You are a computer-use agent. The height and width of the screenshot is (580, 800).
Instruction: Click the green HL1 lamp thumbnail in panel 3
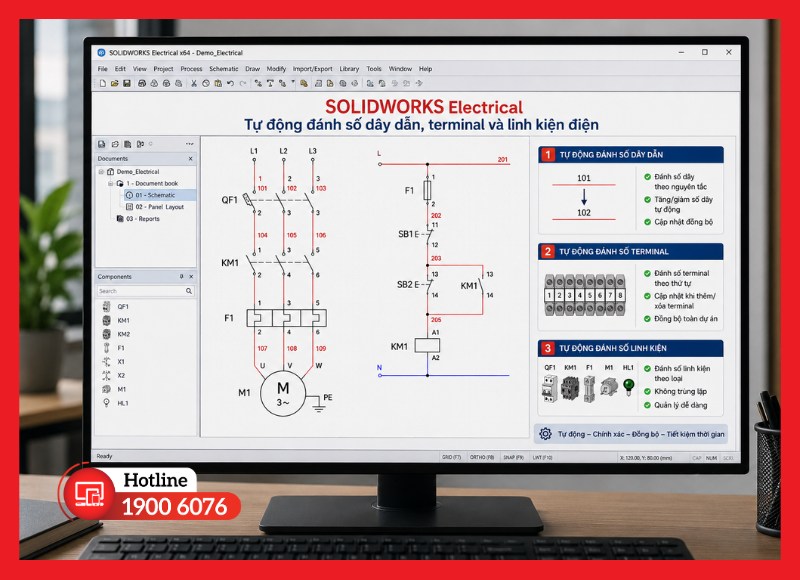629,386
